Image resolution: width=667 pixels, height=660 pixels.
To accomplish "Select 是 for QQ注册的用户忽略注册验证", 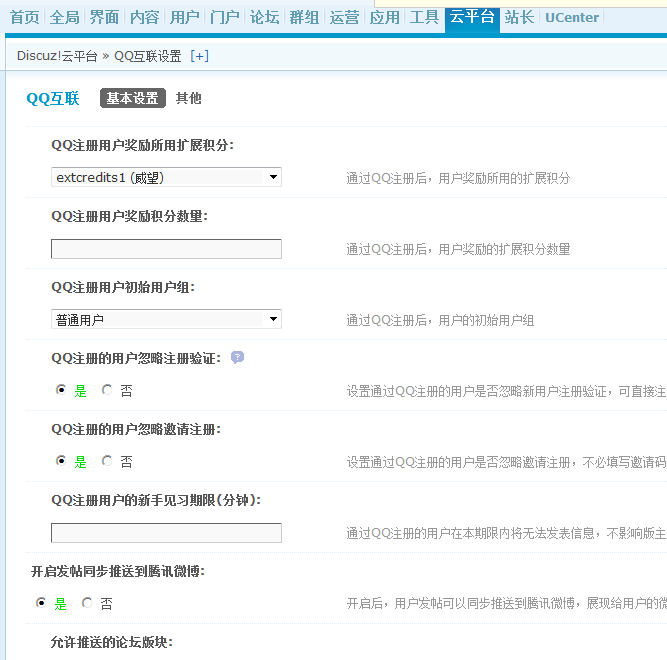I will tap(61, 391).
